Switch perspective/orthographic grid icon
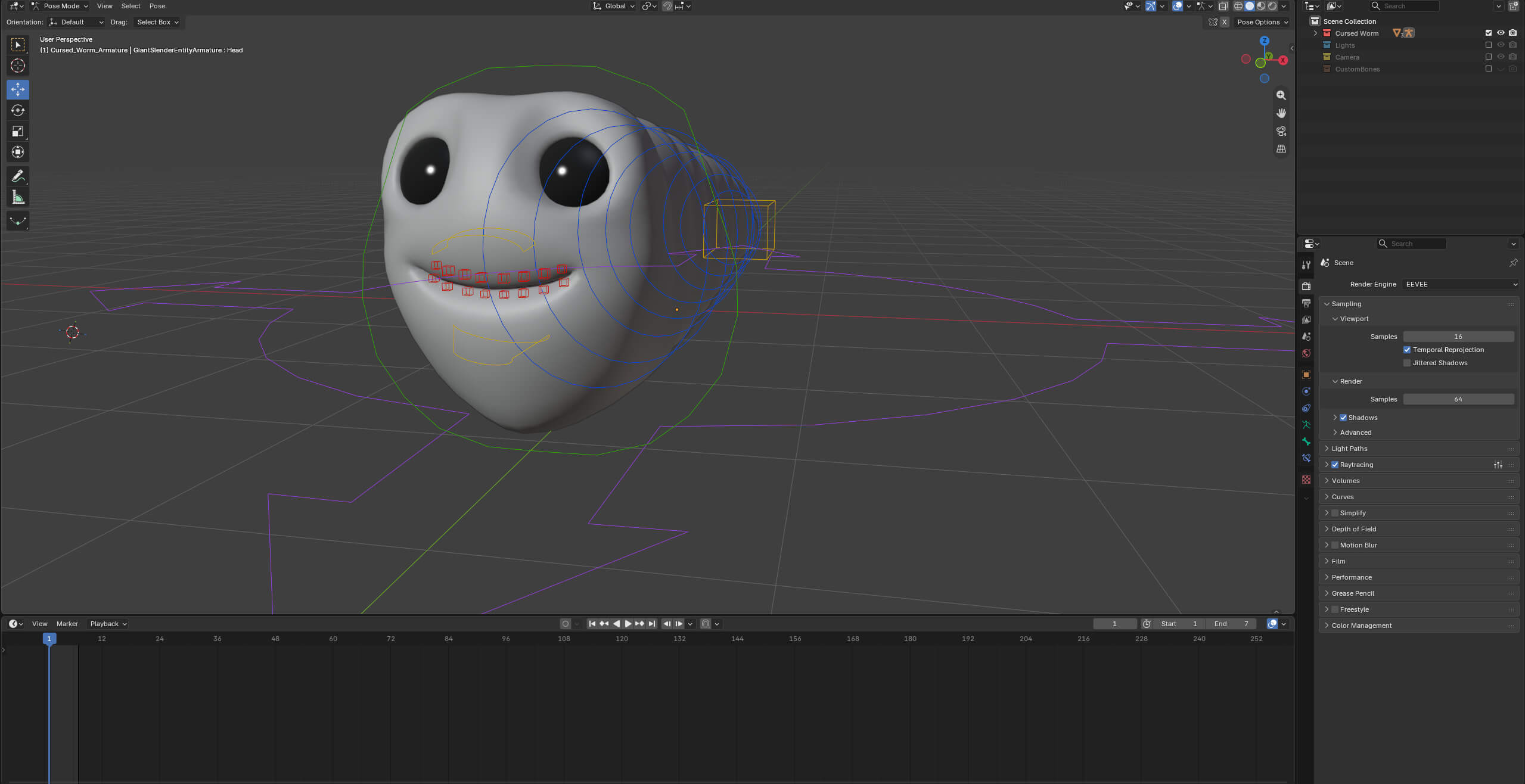This screenshot has width=1525, height=784. point(1281,149)
